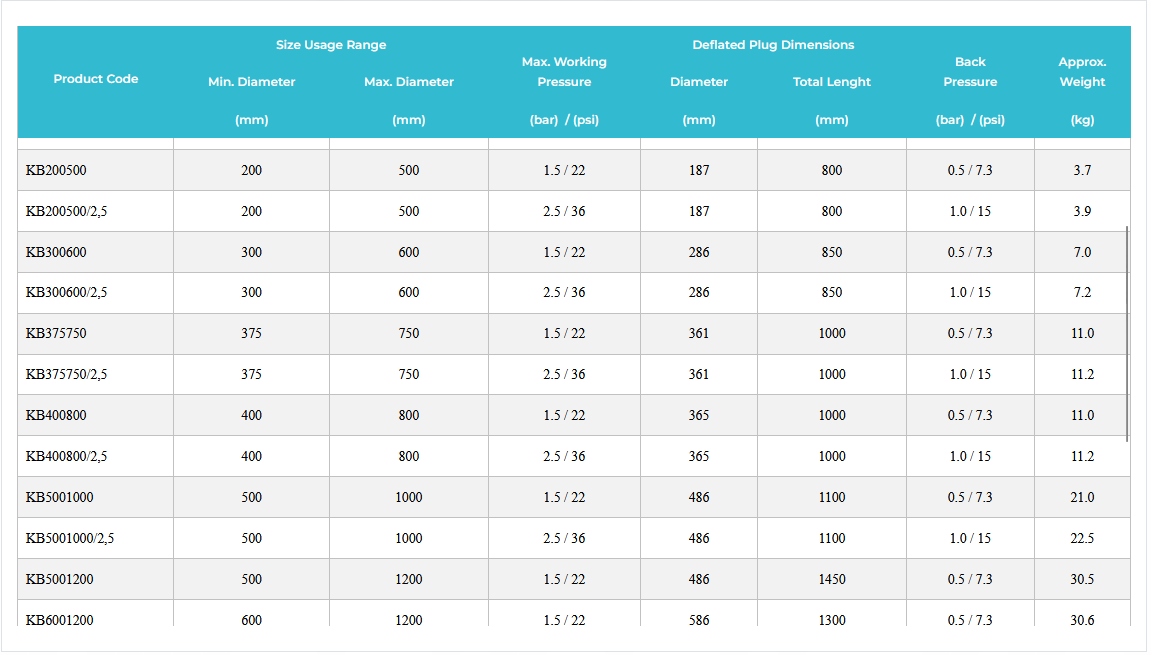Screen dimensions: 1152x655
Task: Click the Max. Working Pressure header
Action: pos(564,72)
